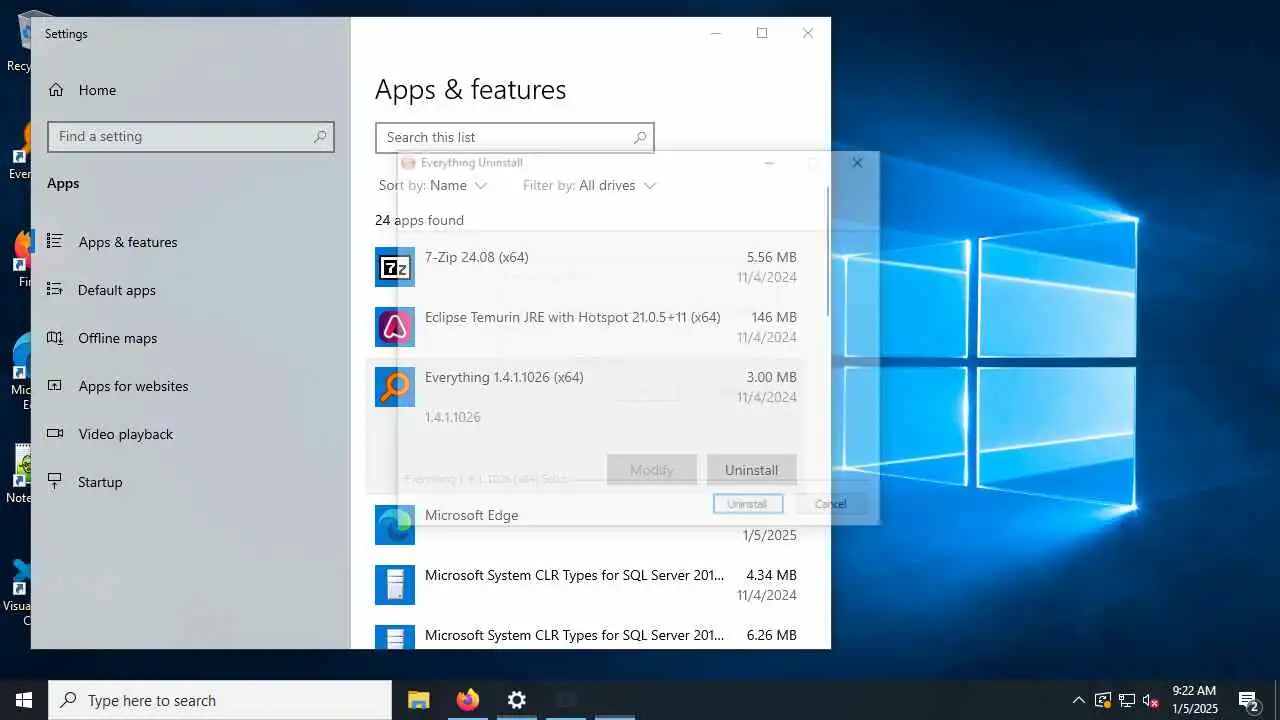Open the clock showing 9:22 AM
Screen dimensions: 1280x720
click(x=1194, y=700)
